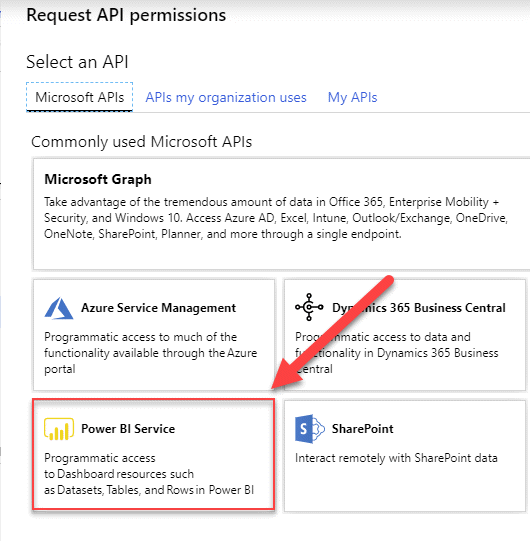This screenshot has width=530, height=541.
Task: Select the Microsoft APIs tab
Action: (79, 97)
